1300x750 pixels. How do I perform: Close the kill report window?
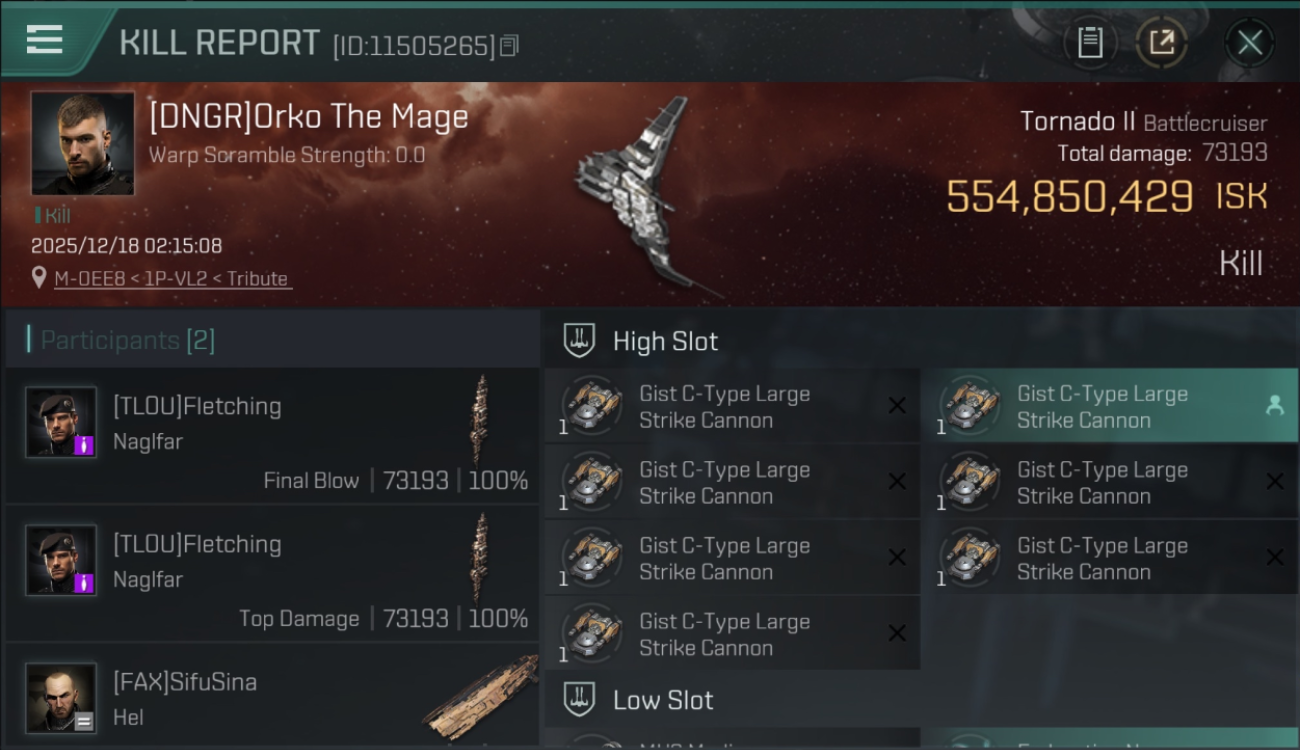point(1249,43)
